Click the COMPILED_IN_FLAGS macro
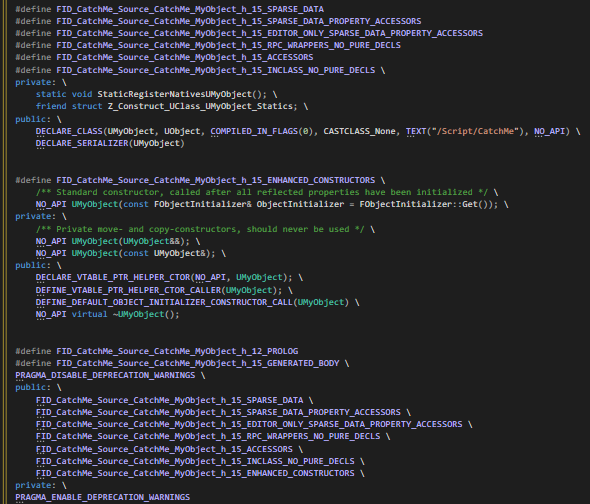This screenshot has width=590, height=504. (254, 131)
